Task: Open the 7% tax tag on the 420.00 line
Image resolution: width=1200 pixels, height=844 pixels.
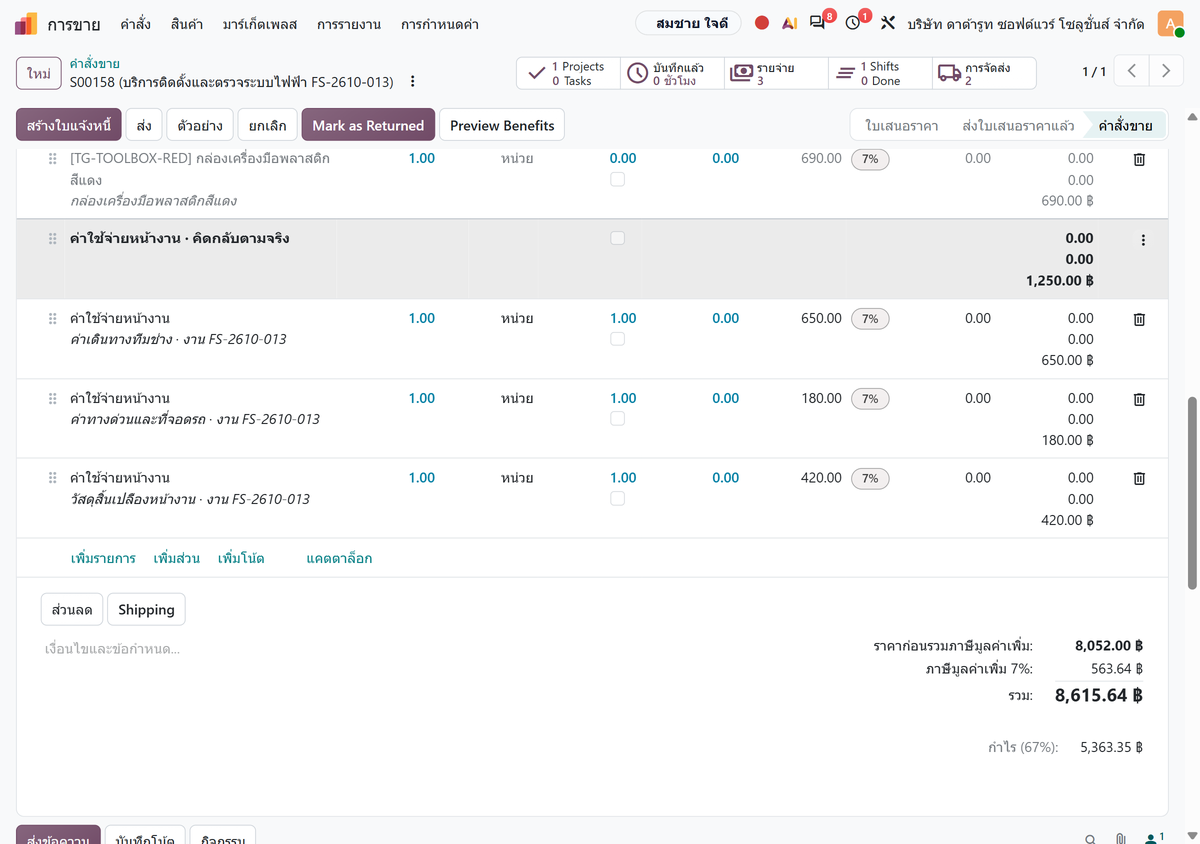Action: (870, 479)
